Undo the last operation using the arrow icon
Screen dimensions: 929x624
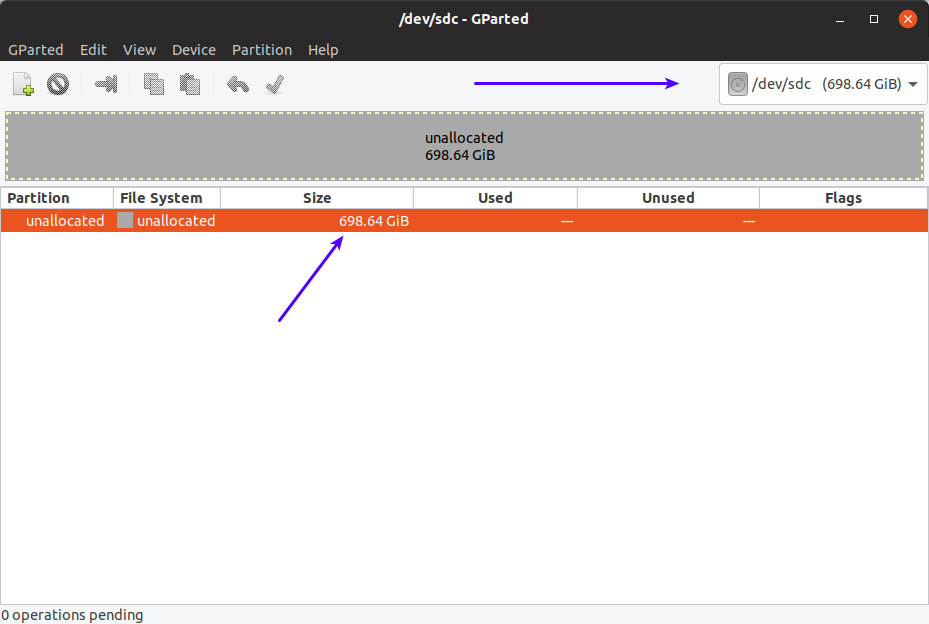tap(238, 84)
